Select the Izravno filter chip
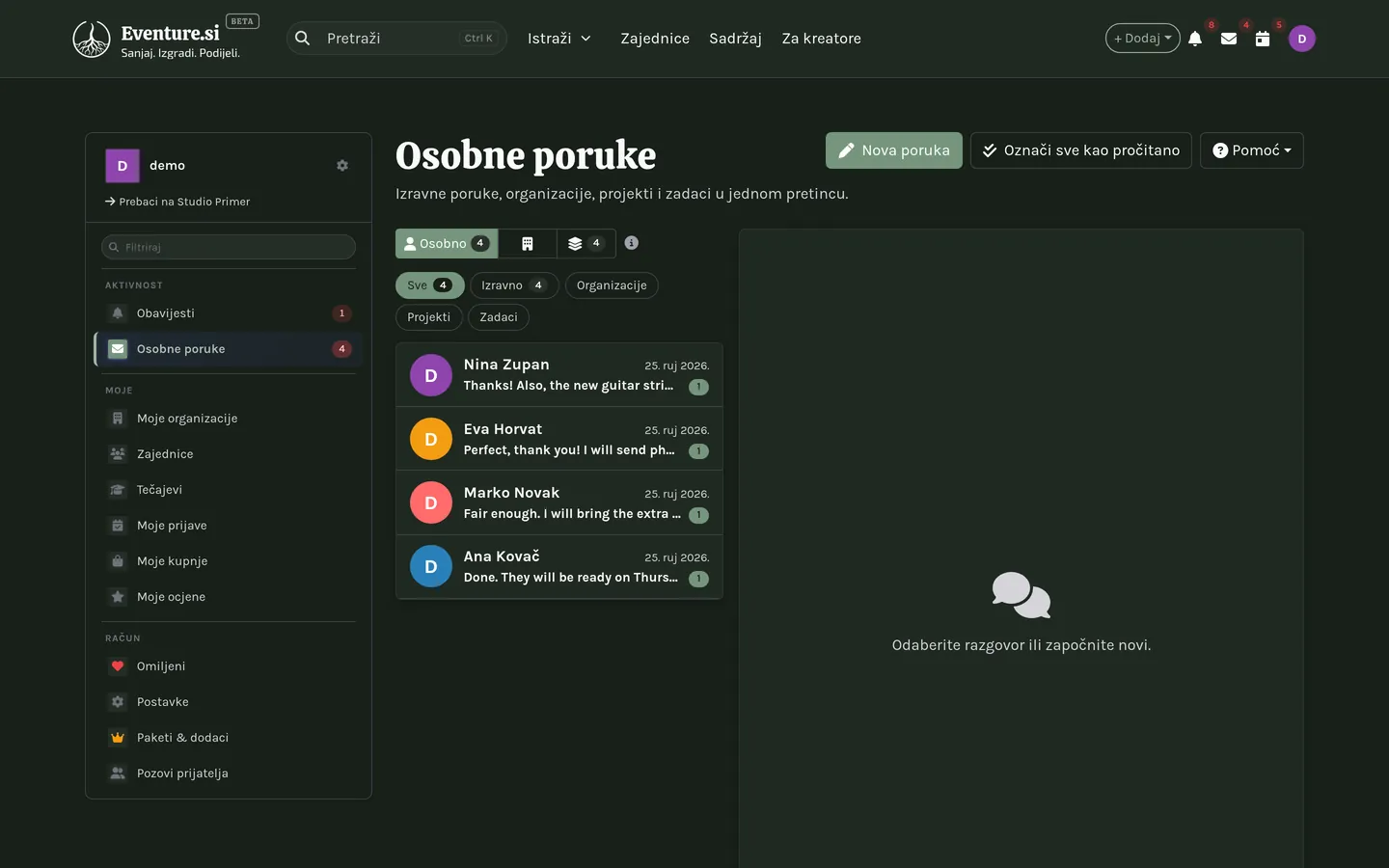The image size is (1389, 868). (514, 285)
